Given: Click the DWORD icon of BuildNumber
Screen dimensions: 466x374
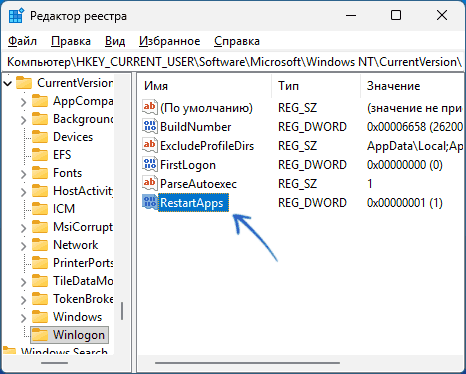Looking at the screenshot, I should (x=149, y=126).
